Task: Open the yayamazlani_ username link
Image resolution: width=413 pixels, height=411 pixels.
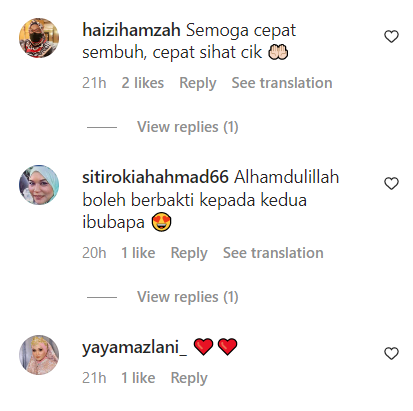Action: (x=134, y=348)
